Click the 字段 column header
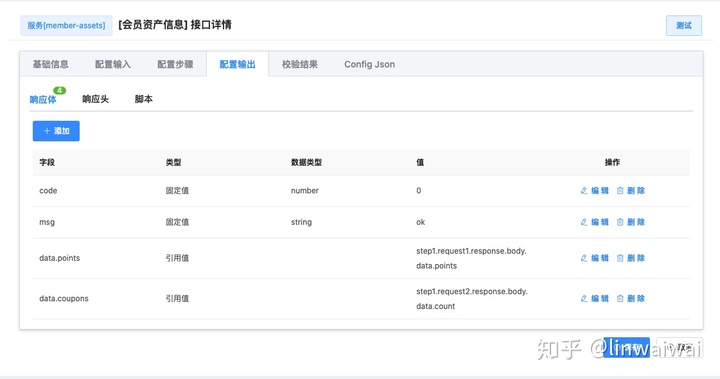Screen dimensions: 720x379 [47, 162]
